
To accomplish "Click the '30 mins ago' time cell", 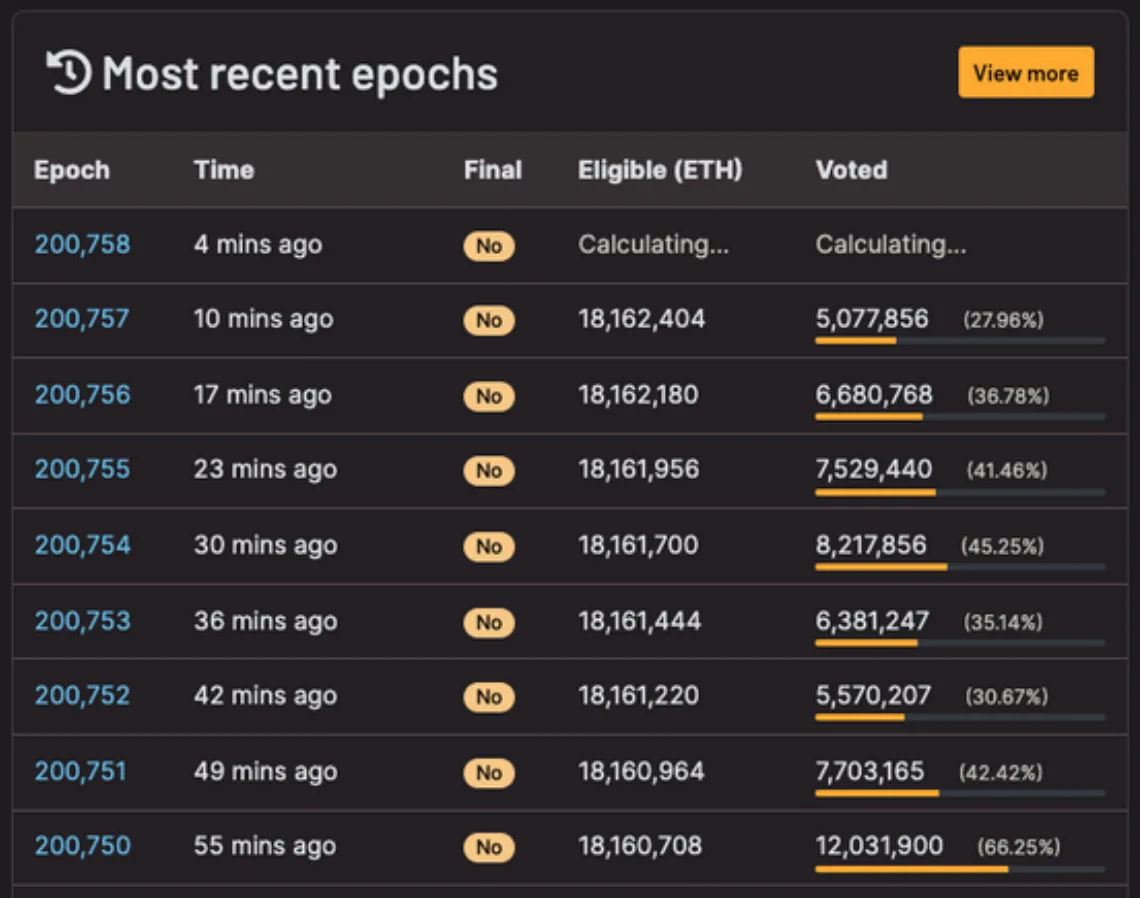I will tap(265, 546).
